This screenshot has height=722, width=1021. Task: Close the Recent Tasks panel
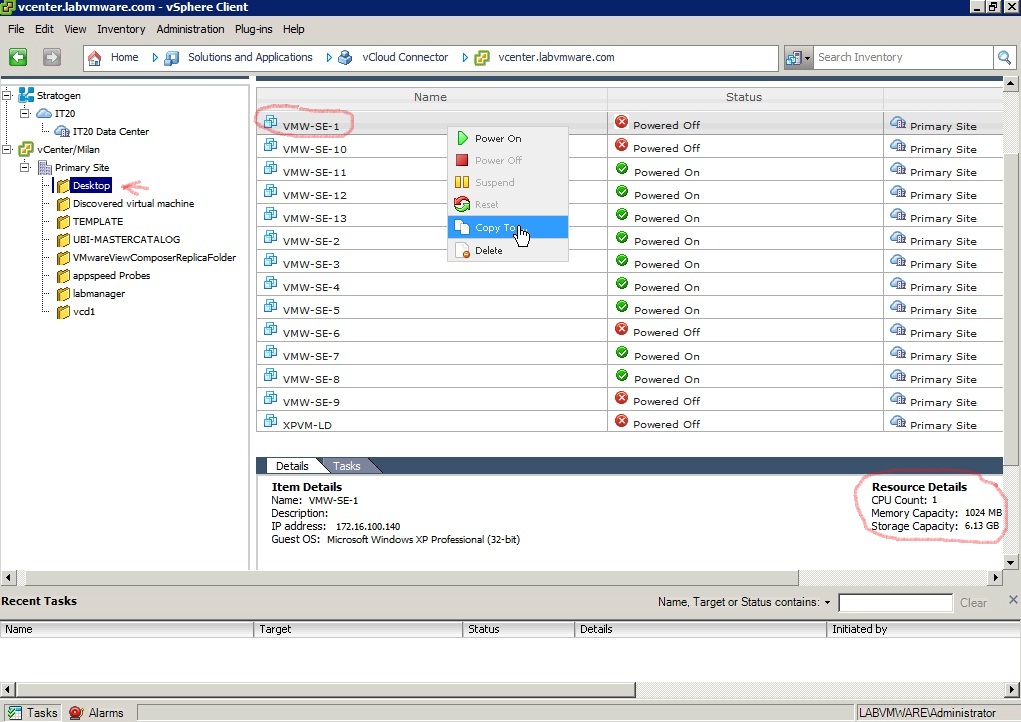pyautogui.click(x=1013, y=600)
